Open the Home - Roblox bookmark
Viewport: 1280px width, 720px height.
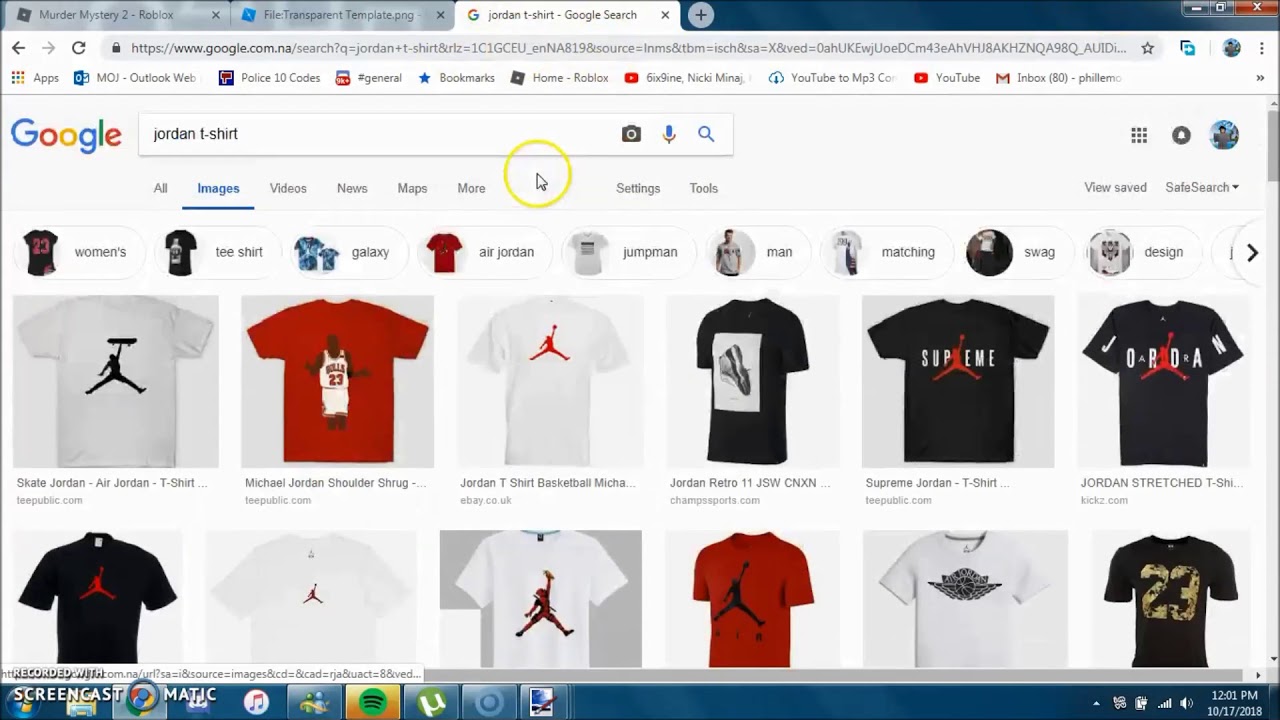[x=559, y=78]
